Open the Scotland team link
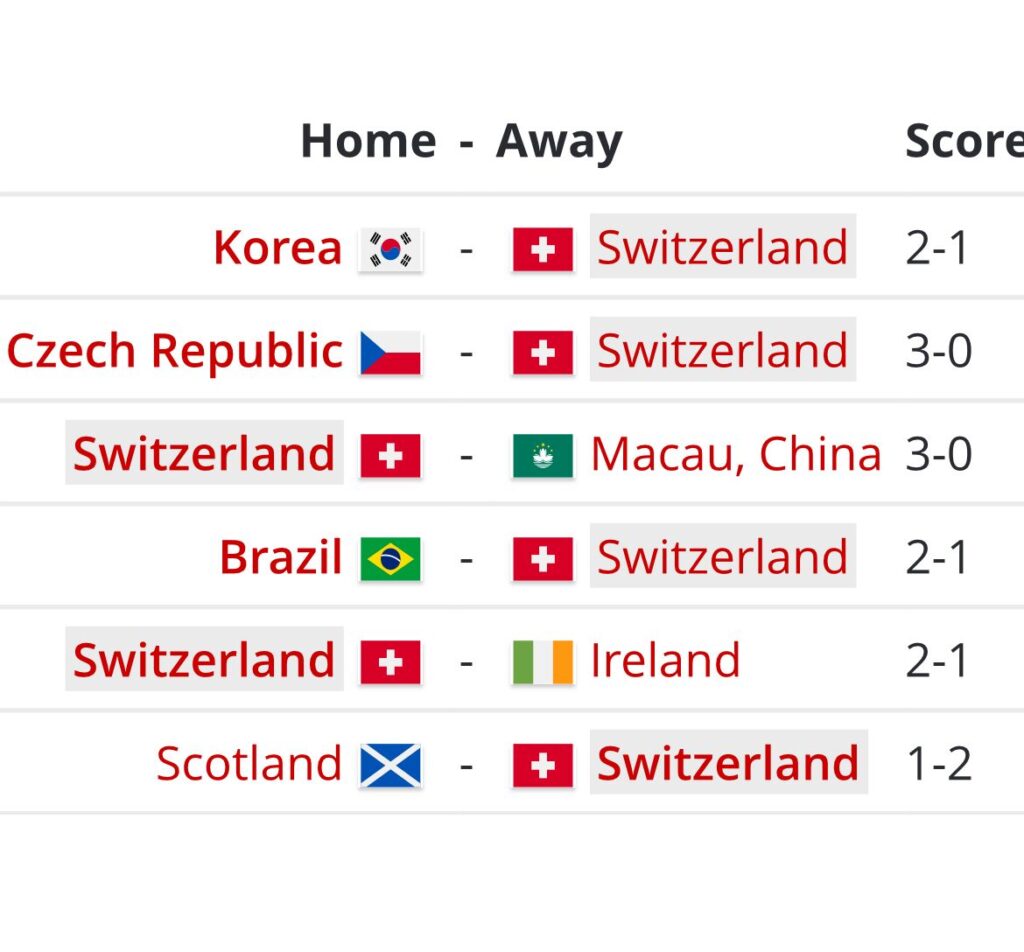Image resolution: width=1024 pixels, height=952 pixels. coord(249,764)
